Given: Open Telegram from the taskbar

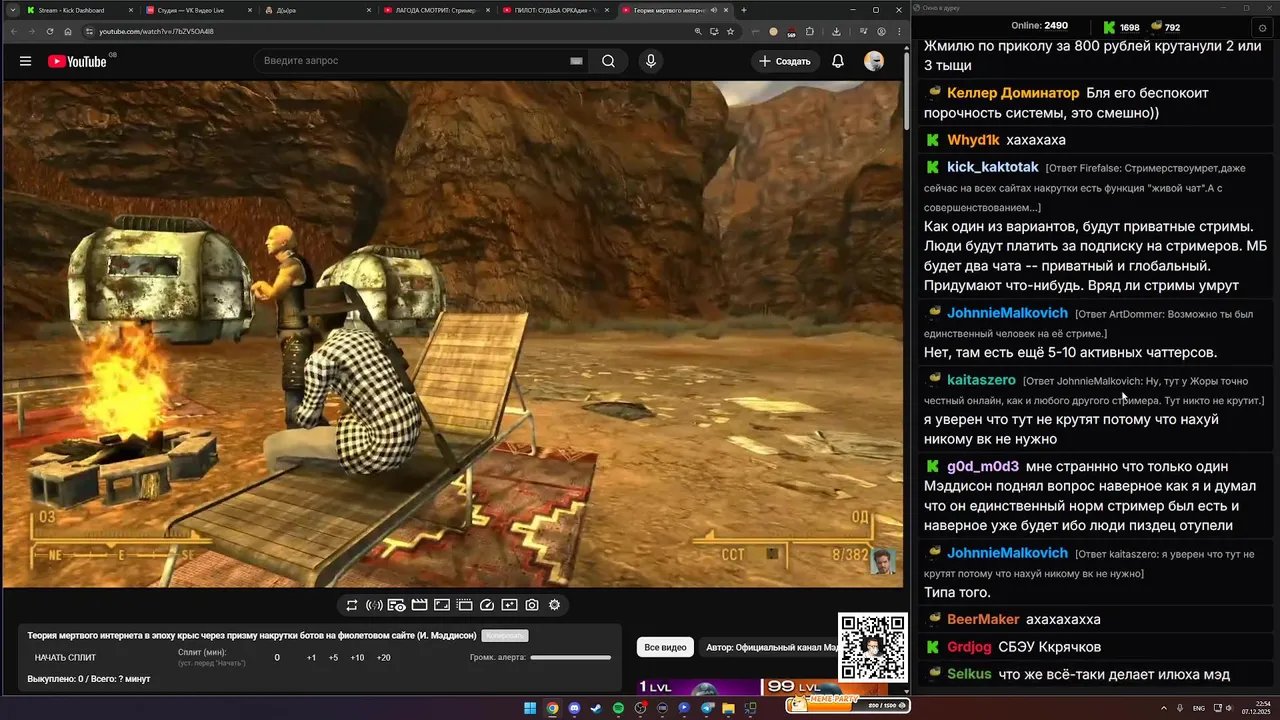Looking at the screenshot, I should [x=706, y=708].
